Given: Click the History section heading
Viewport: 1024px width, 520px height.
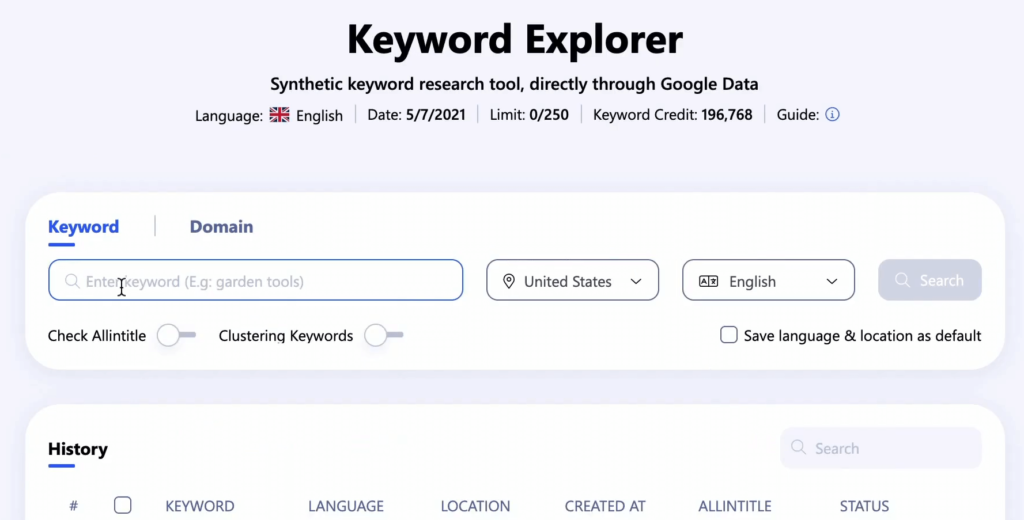Looking at the screenshot, I should pyautogui.click(x=78, y=449).
